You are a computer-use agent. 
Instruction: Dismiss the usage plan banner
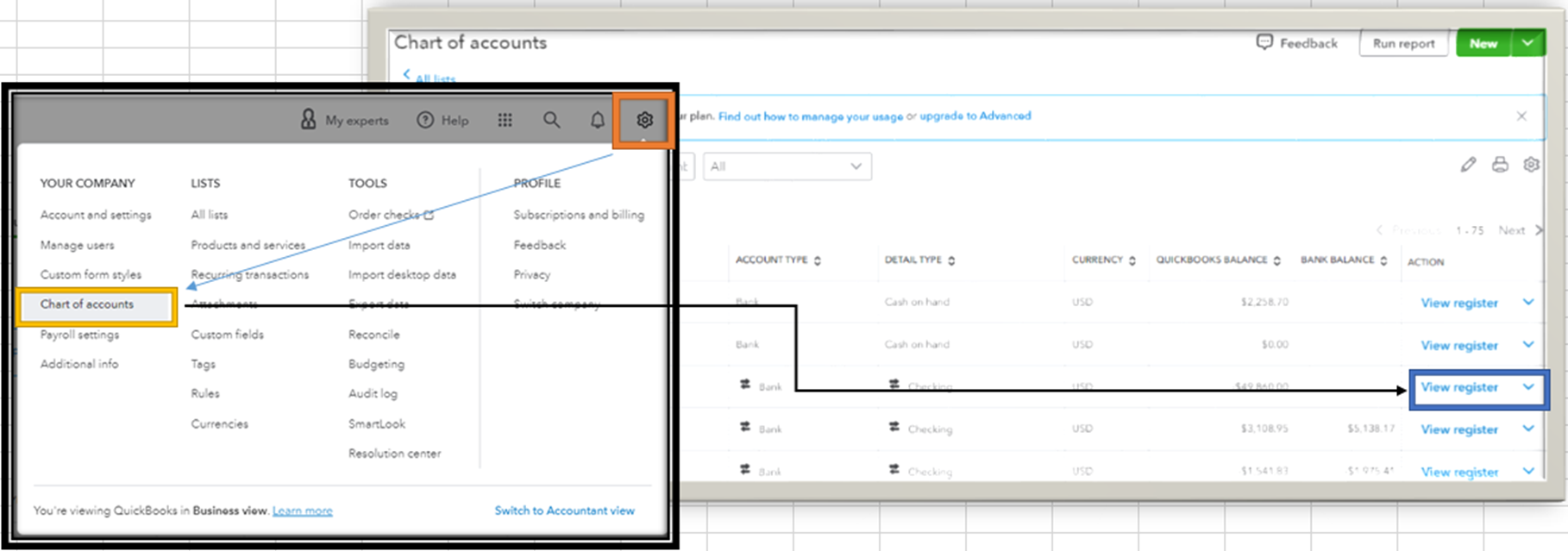(1521, 116)
